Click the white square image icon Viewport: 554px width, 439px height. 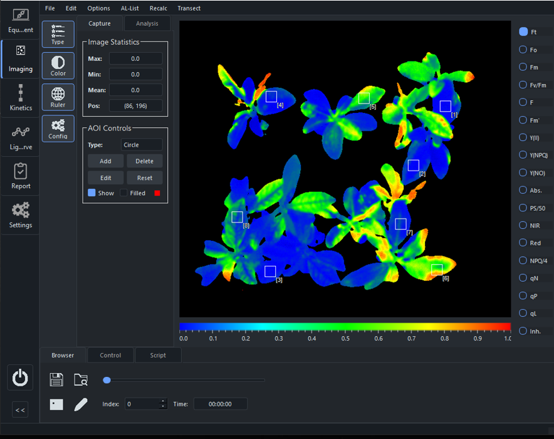pyautogui.click(x=57, y=404)
